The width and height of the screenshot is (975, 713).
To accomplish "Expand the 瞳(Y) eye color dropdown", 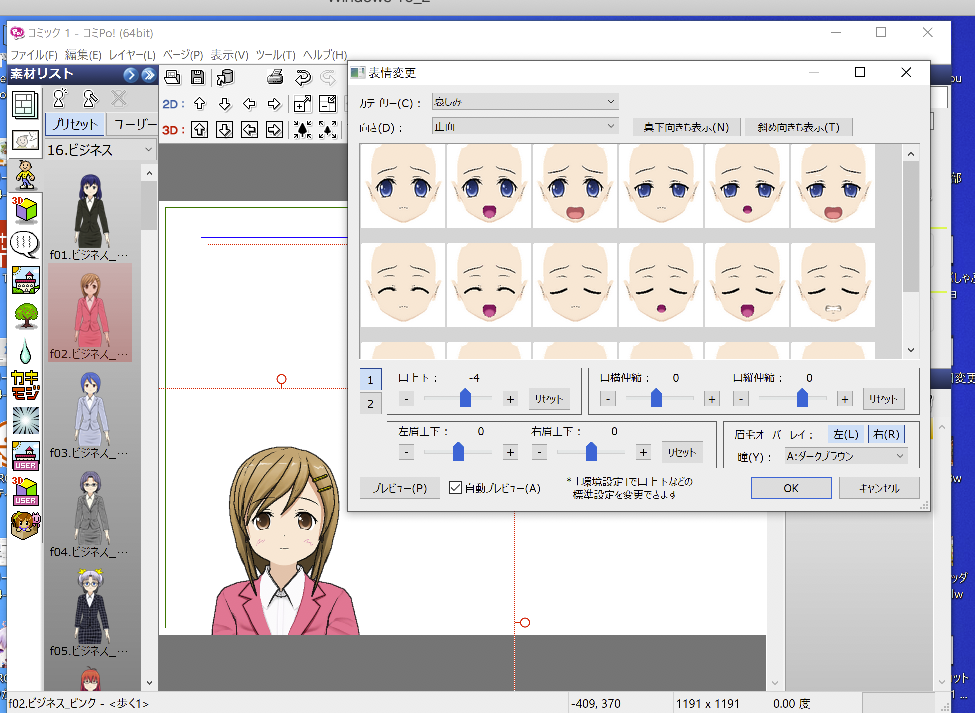I will click(x=845, y=456).
